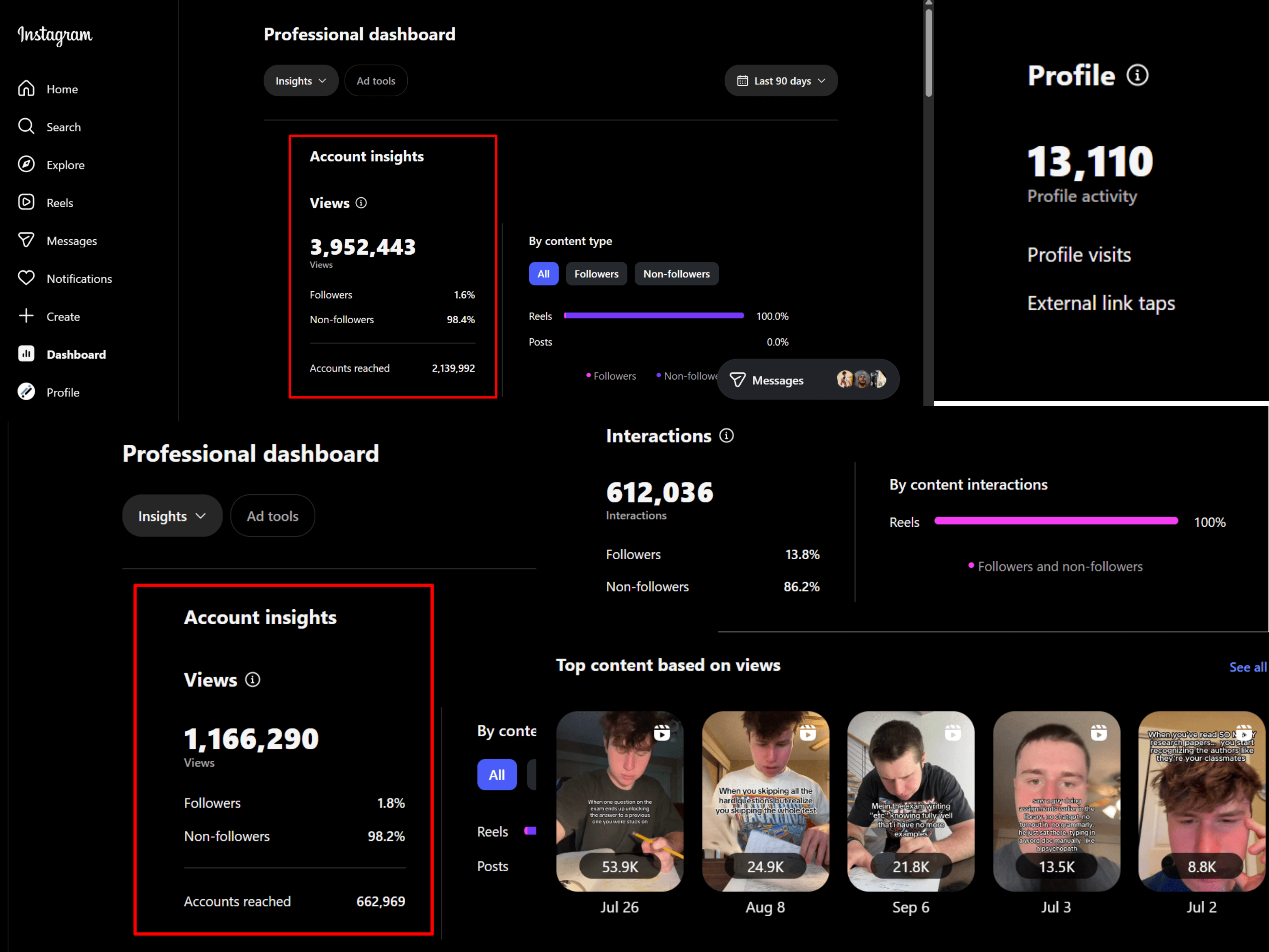Switch to Ad tools in upper dashboard
1269x952 pixels.
click(x=376, y=80)
